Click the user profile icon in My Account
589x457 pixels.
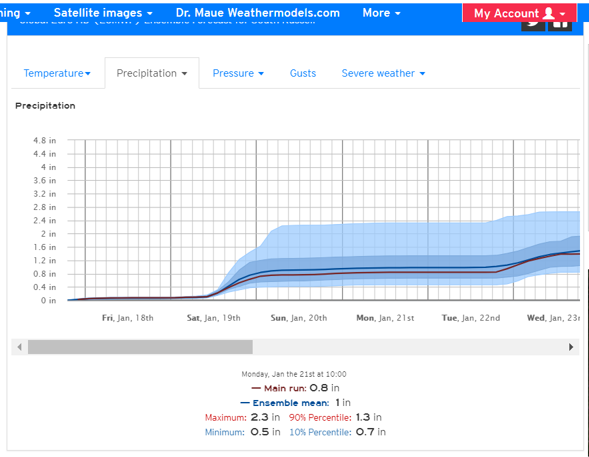[549, 13]
